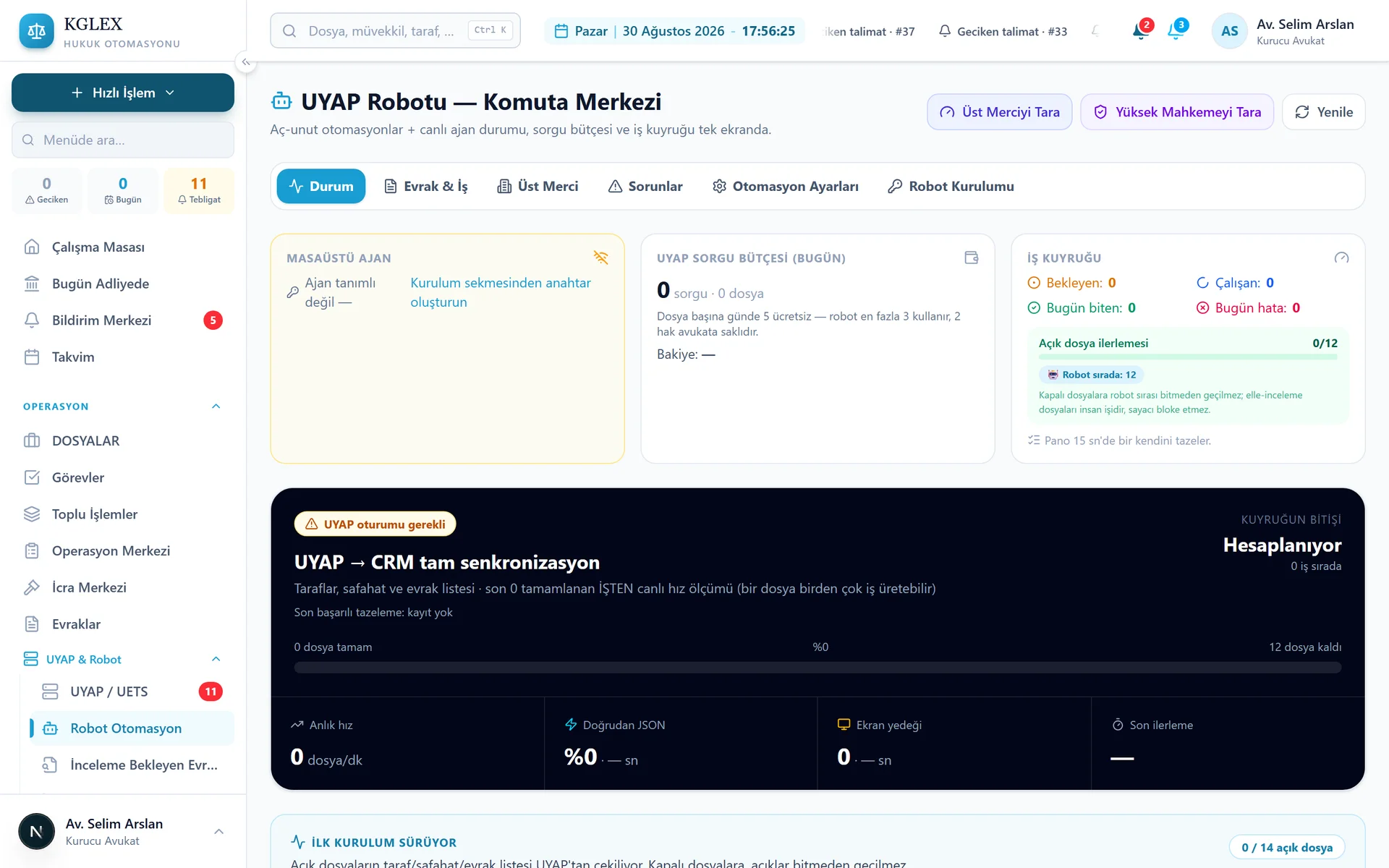The image size is (1389, 868).
Task: Click the Hesaplanıyor queue finish value
Action: [1282, 545]
